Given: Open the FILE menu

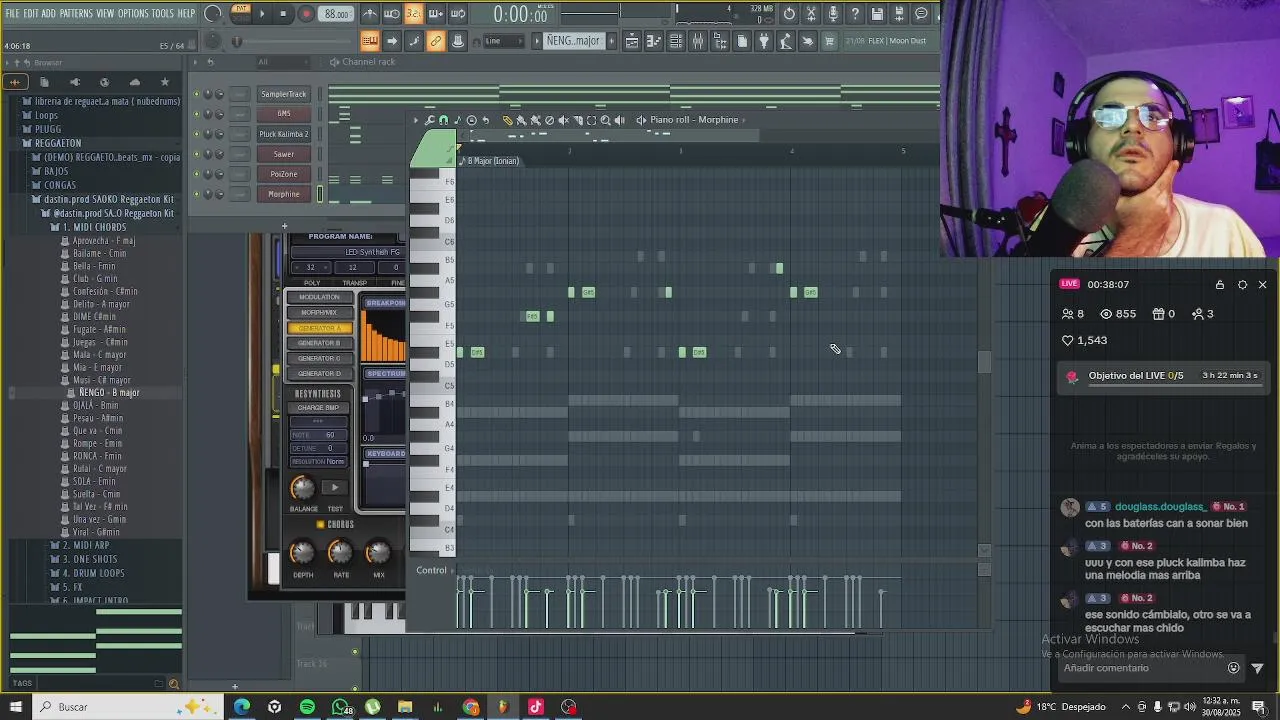Looking at the screenshot, I should tap(12, 14).
